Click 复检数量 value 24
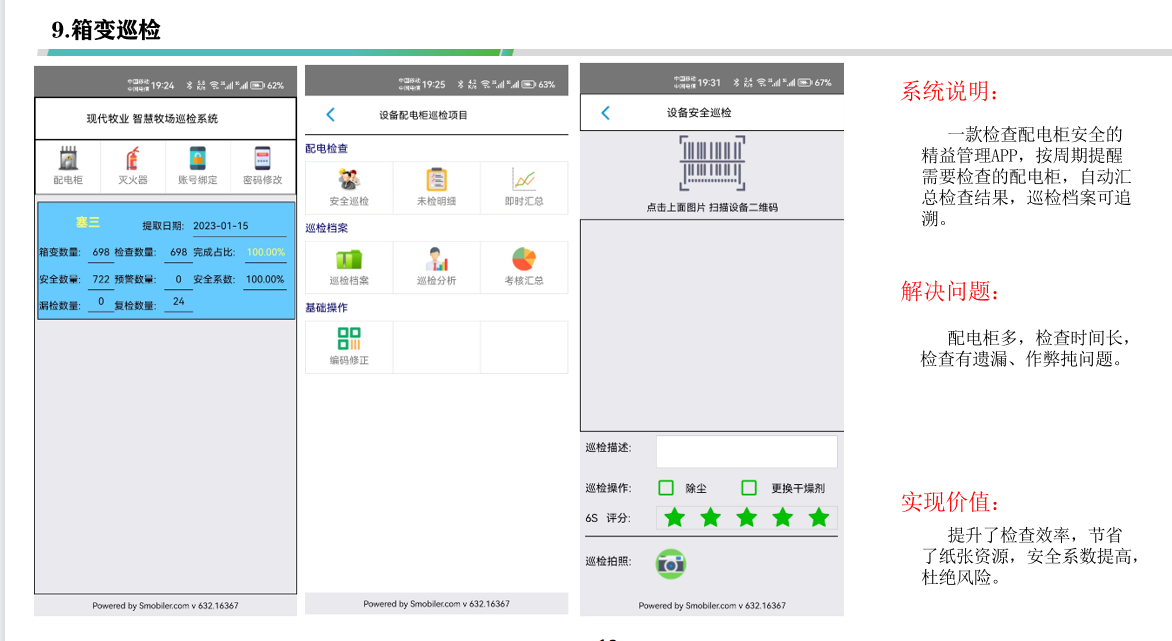 pos(179,301)
